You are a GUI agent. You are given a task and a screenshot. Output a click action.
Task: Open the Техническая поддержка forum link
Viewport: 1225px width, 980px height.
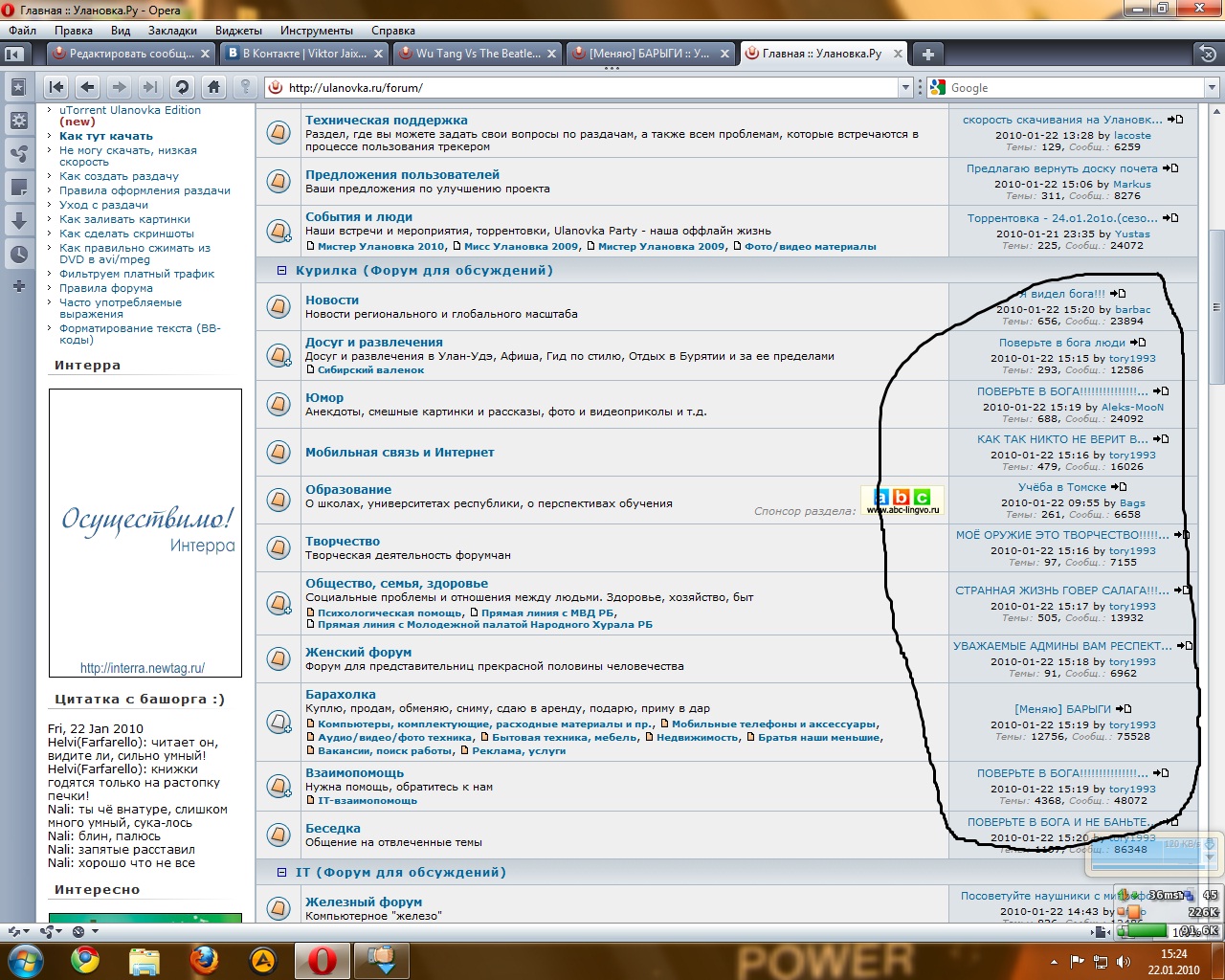[386, 121]
